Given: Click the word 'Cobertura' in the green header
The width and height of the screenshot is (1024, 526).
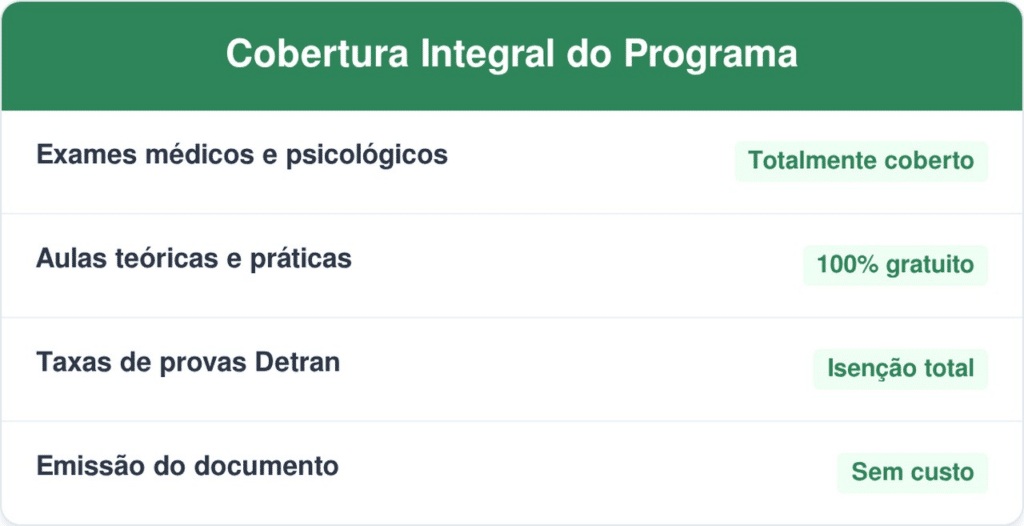Looking at the screenshot, I should click(317, 53).
